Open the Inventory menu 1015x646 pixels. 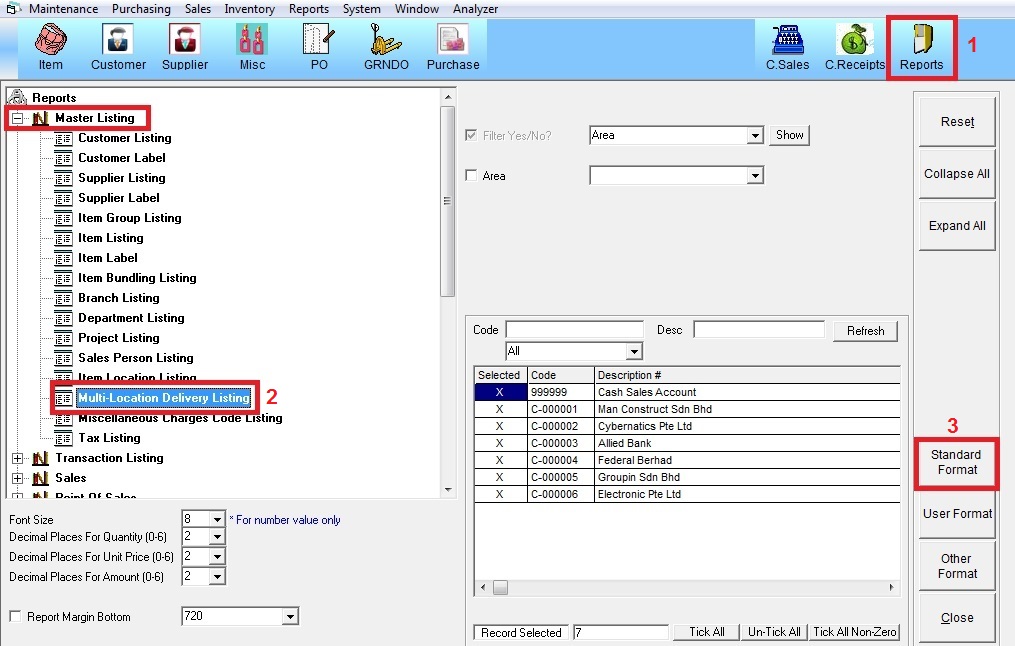249,9
